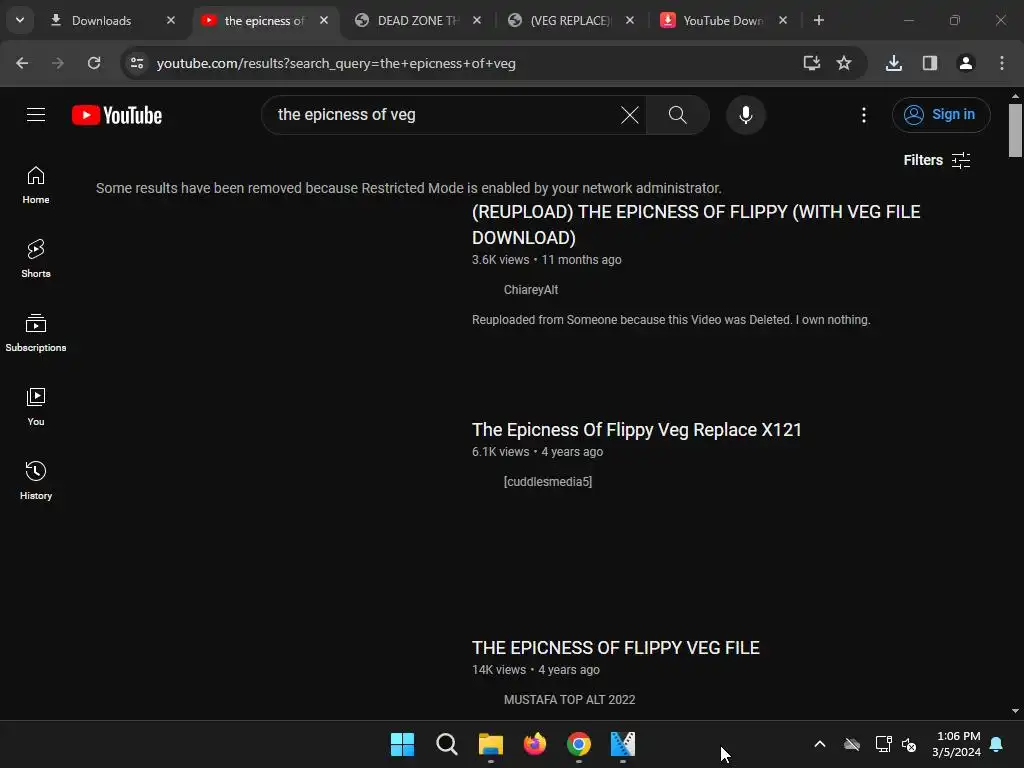
Task: Toggle the Chrome side panel
Action: [930, 63]
